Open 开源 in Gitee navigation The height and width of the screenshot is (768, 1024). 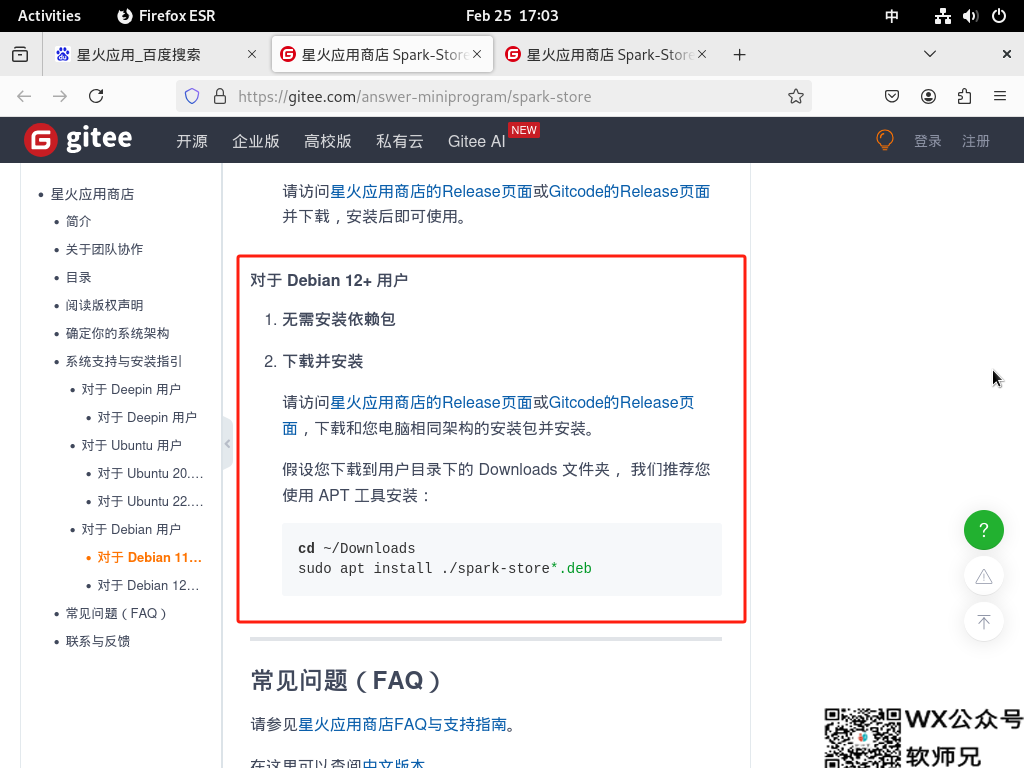192,141
